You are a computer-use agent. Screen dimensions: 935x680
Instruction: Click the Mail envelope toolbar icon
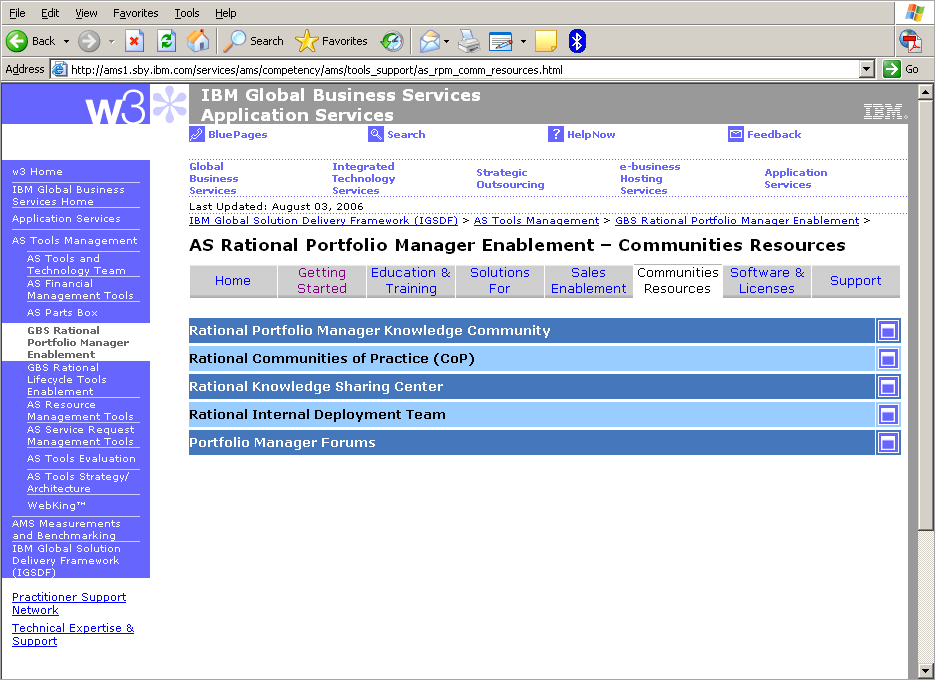pyautogui.click(x=429, y=41)
